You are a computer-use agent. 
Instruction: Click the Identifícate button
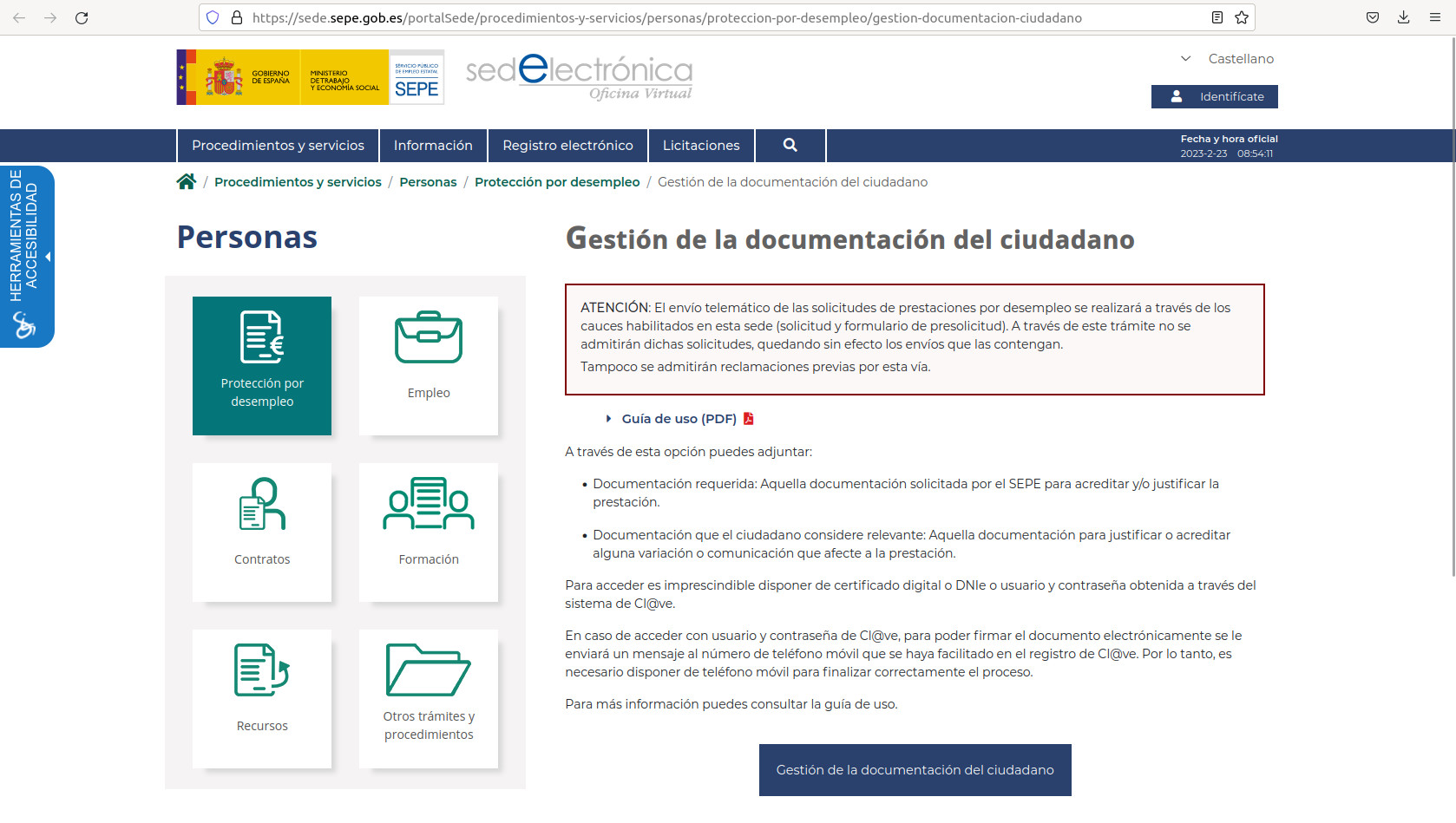coord(1214,96)
